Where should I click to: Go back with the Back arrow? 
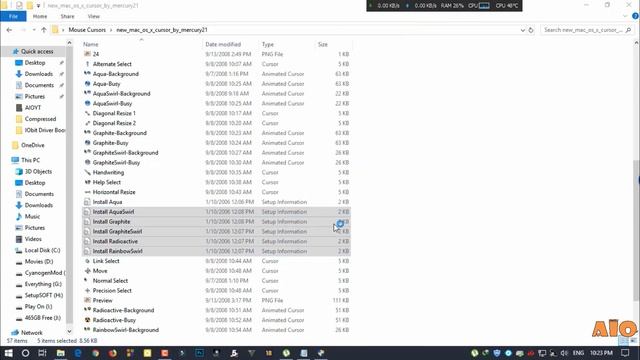coord(9,30)
